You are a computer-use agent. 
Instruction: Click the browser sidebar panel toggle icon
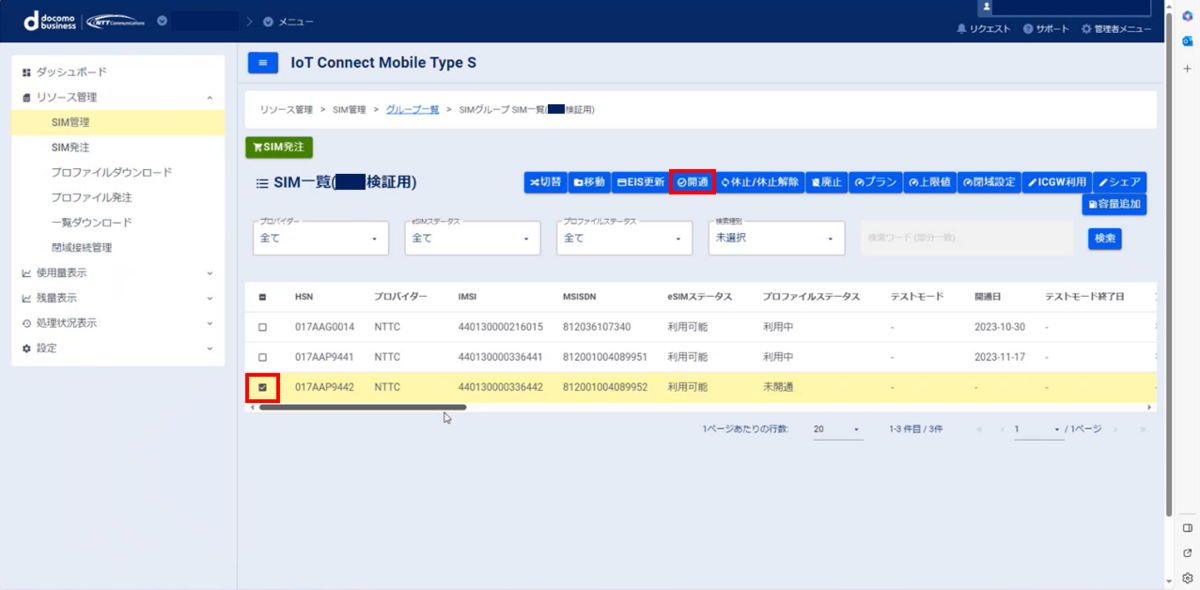coord(1187,527)
